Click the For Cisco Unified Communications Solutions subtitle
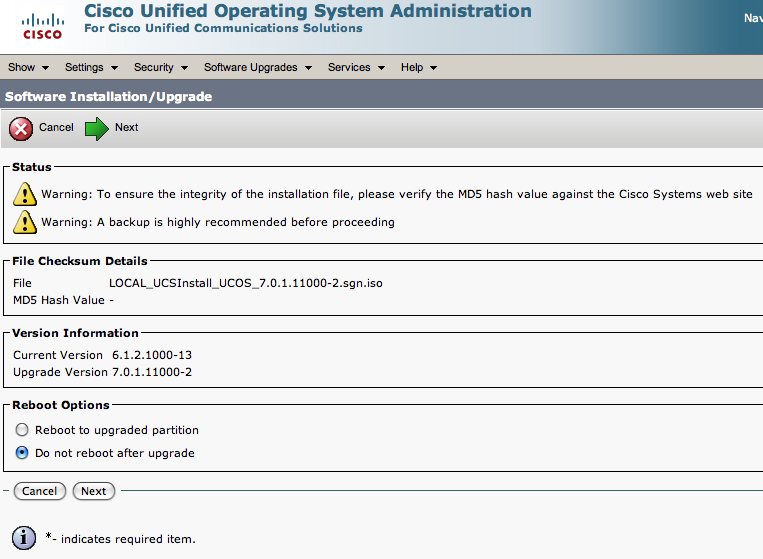 (223, 28)
